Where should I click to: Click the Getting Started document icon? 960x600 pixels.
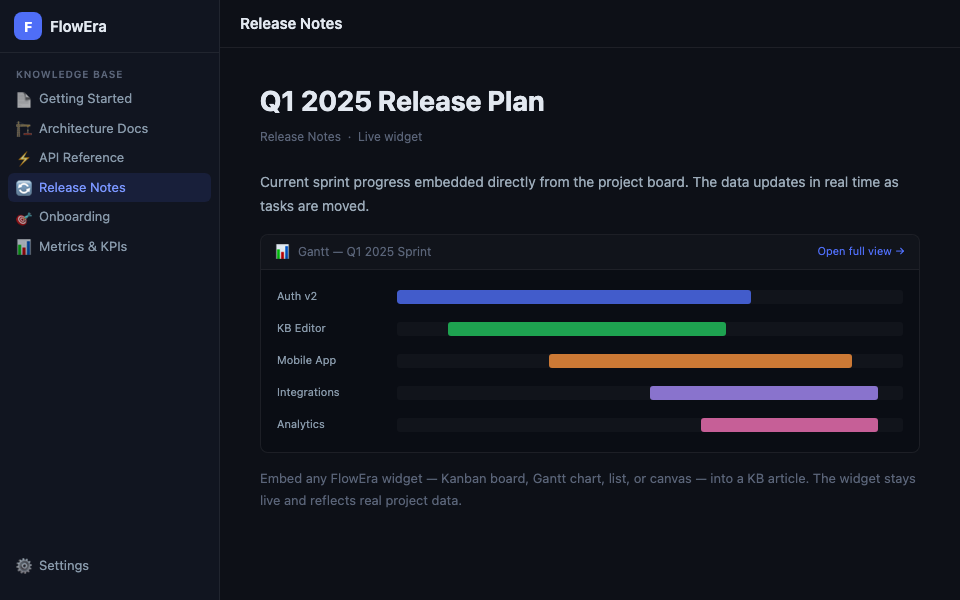tap(24, 99)
